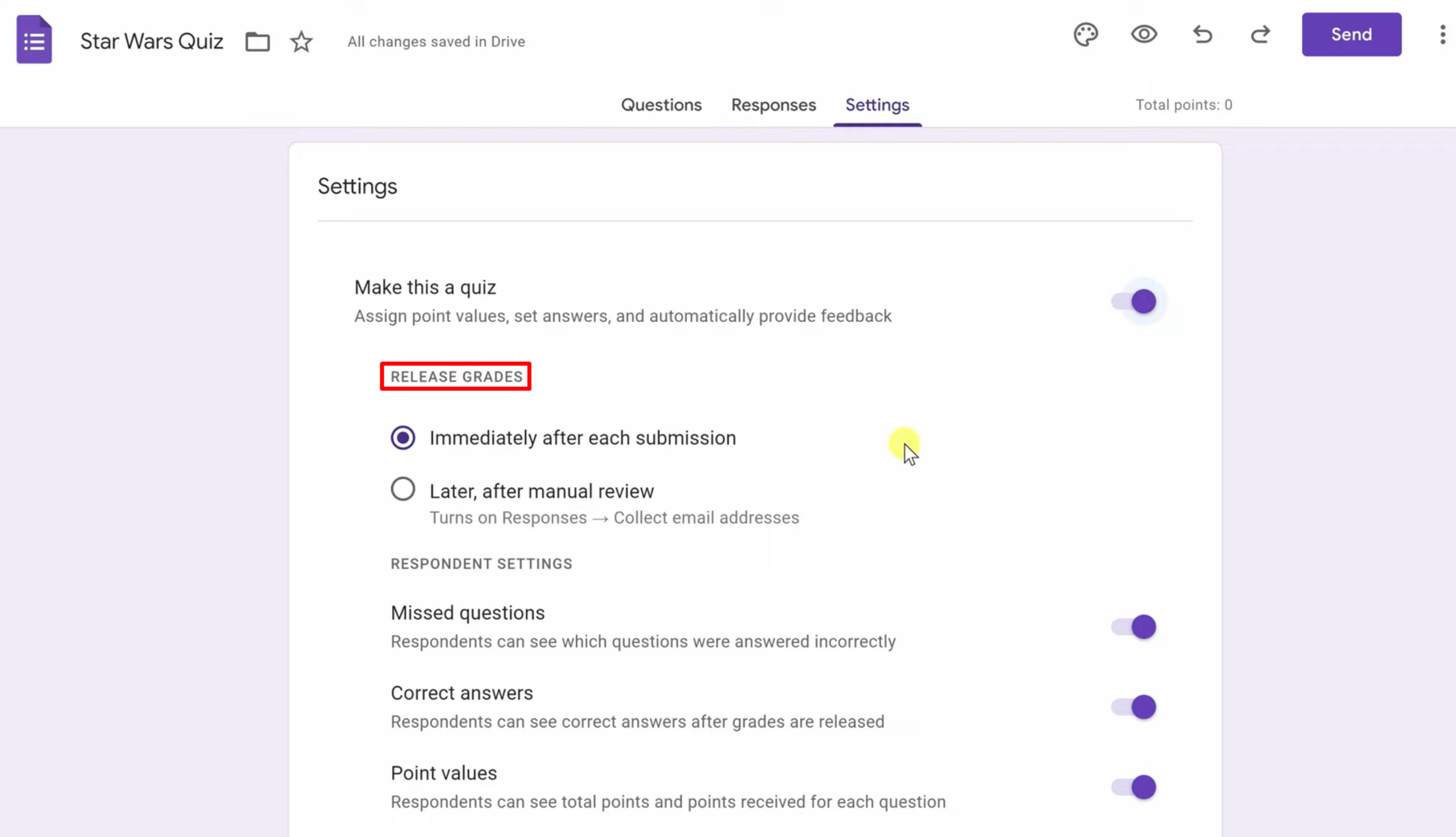This screenshot has height=837, width=1456.
Task: Open the customize theme palette
Action: [x=1085, y=35]
